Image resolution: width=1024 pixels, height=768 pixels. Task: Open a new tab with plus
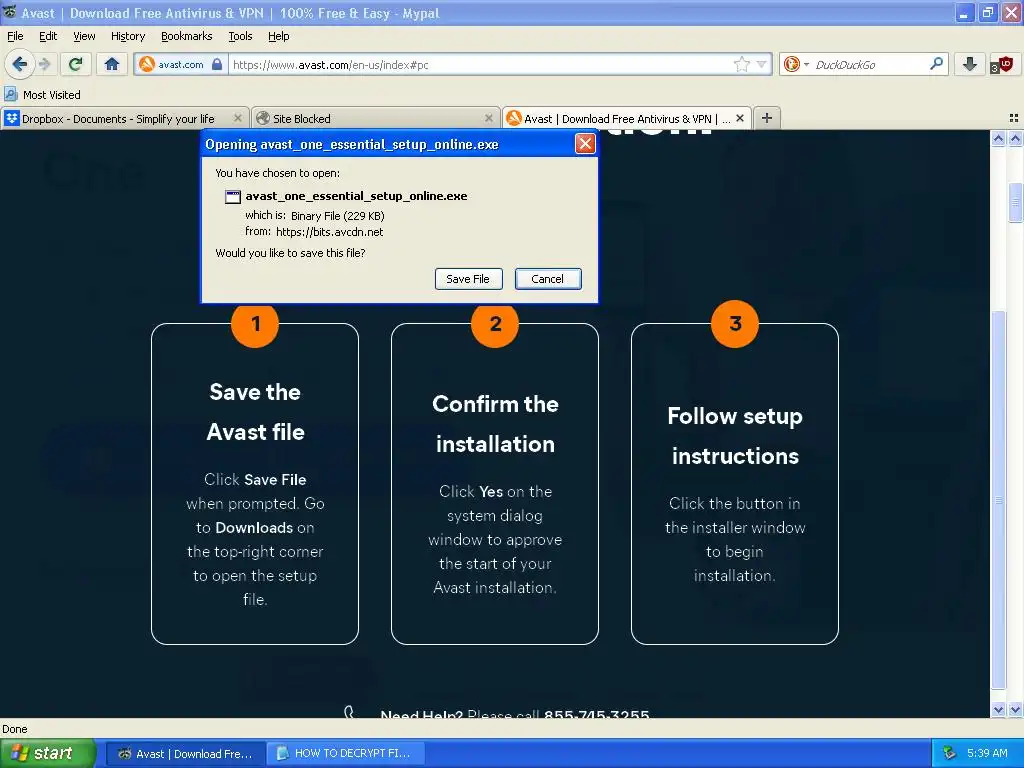(x=767, y=118)
